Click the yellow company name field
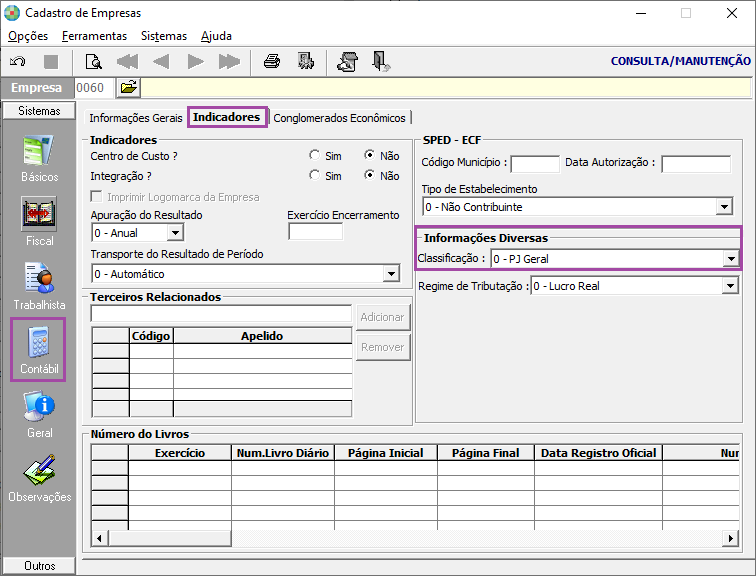Screen dimensions: 756x576 tap(446, 88)
